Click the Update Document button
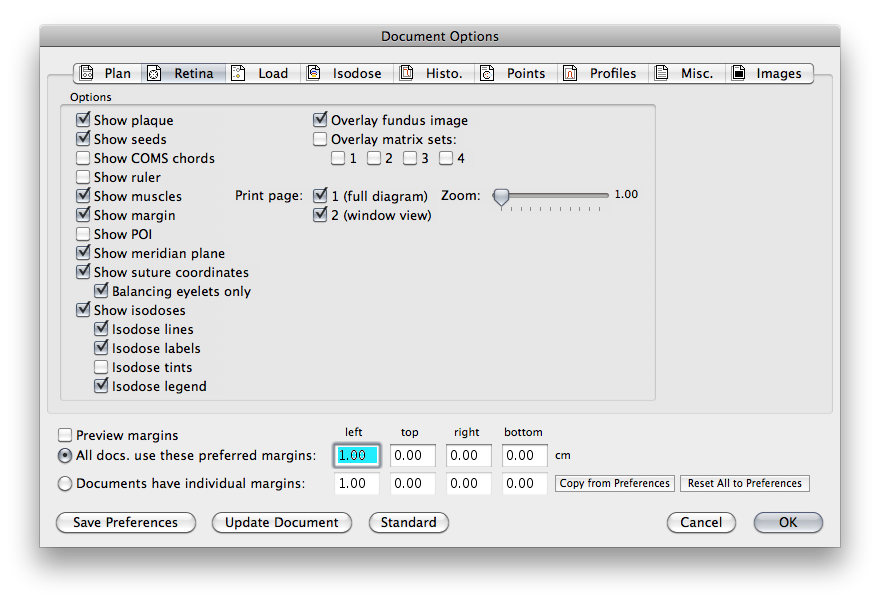The width and height of the screenshot is (880, 602). (x=282, y=522)
